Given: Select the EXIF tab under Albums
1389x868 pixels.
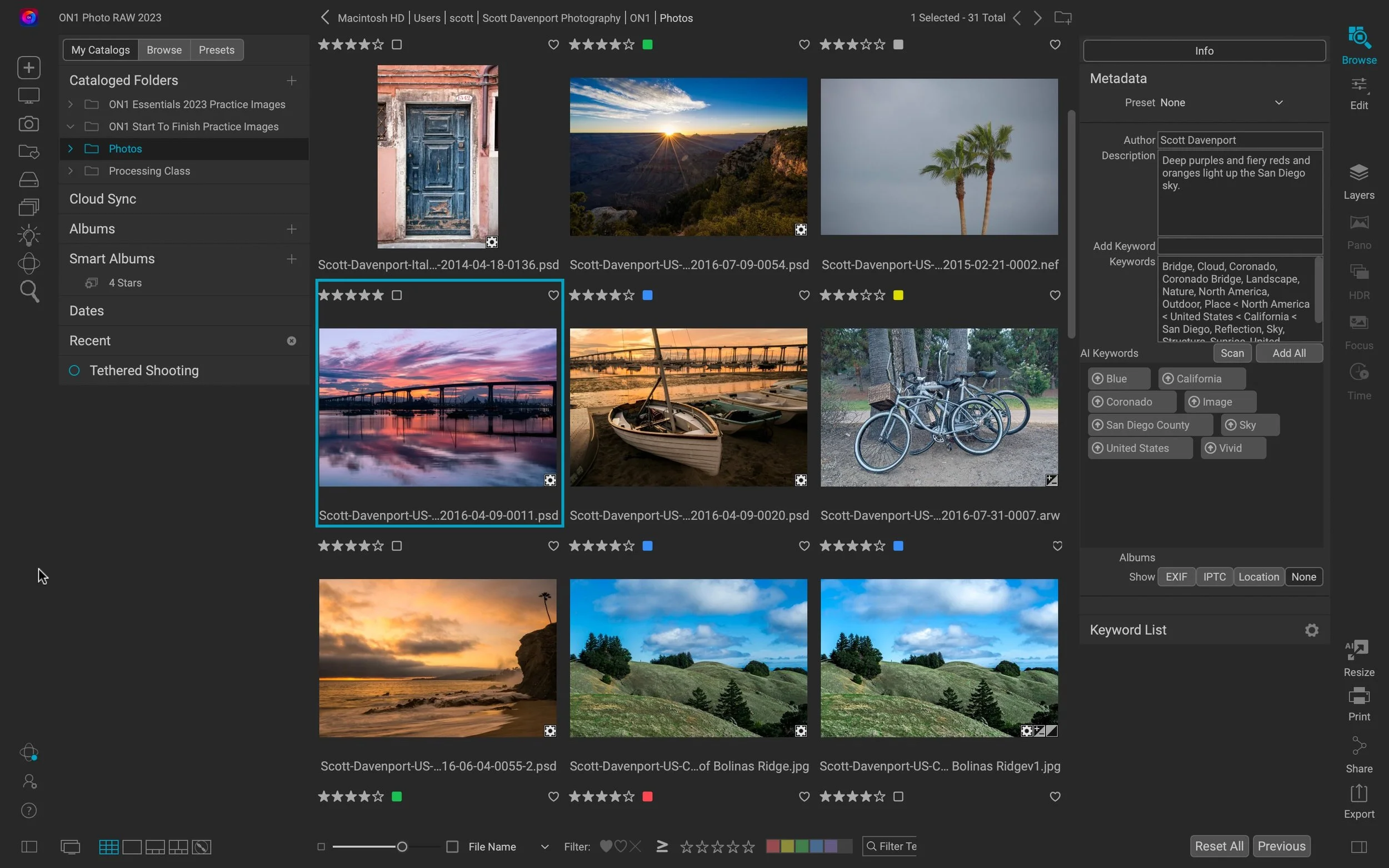Looking at the screenshot, I should click(x=1176, y=576).
